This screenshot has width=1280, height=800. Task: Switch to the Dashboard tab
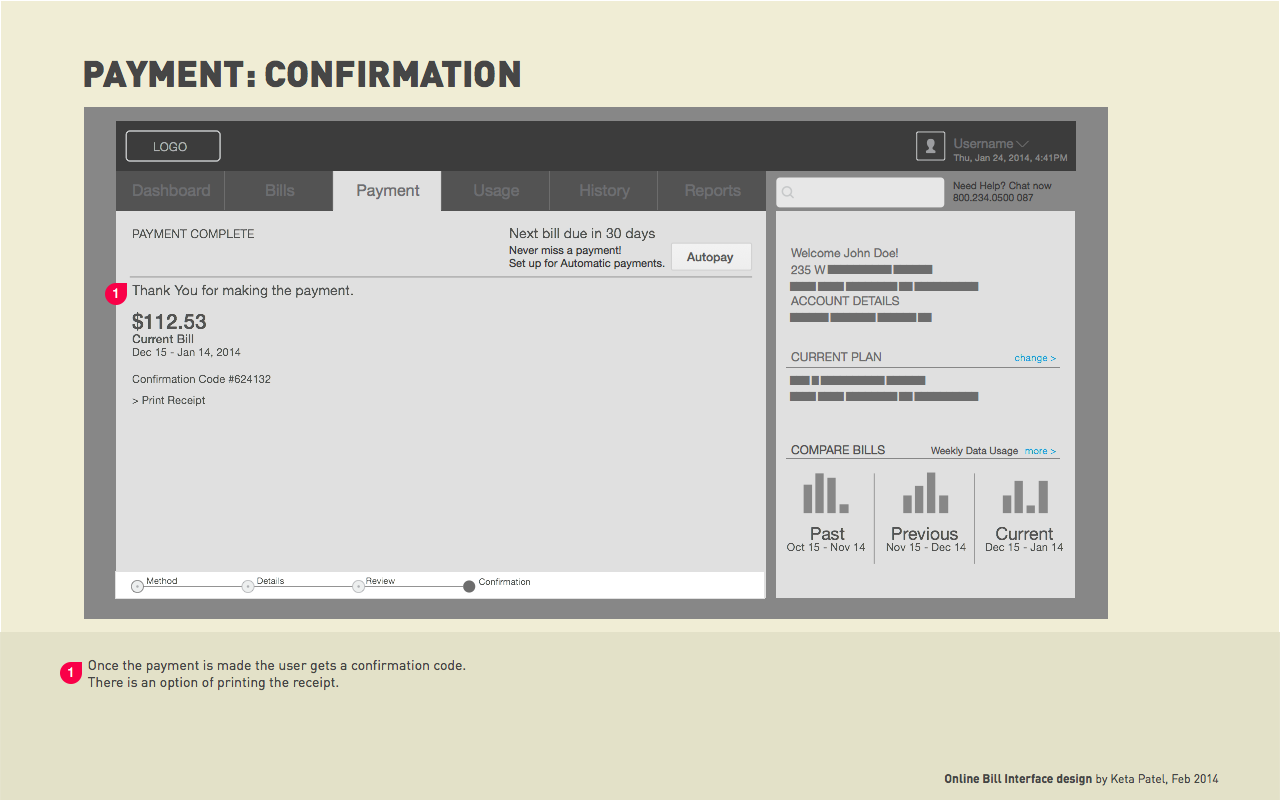coord(171,191)
